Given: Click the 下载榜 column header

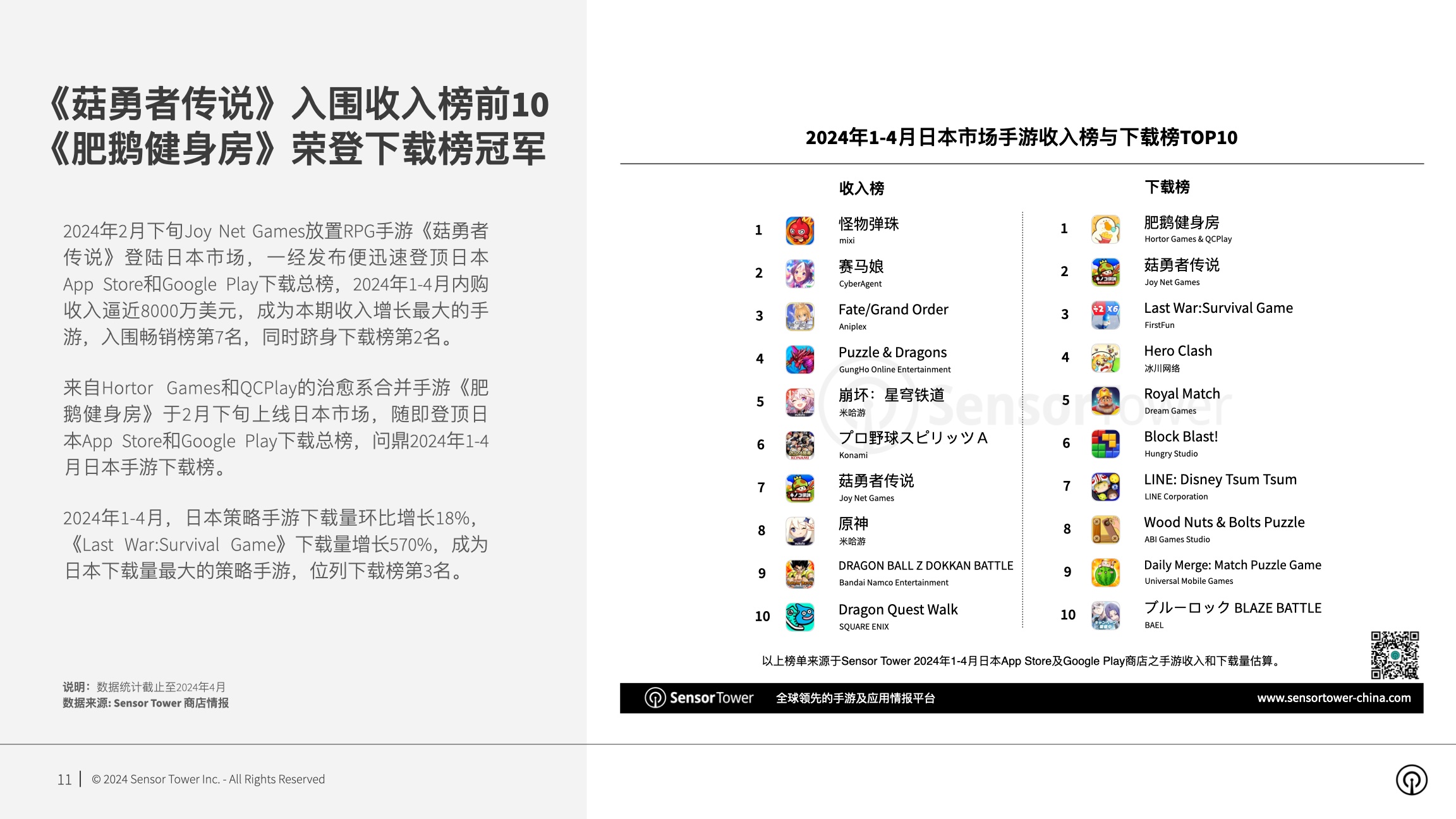Looking at the screenshot, I should 1167,187.
